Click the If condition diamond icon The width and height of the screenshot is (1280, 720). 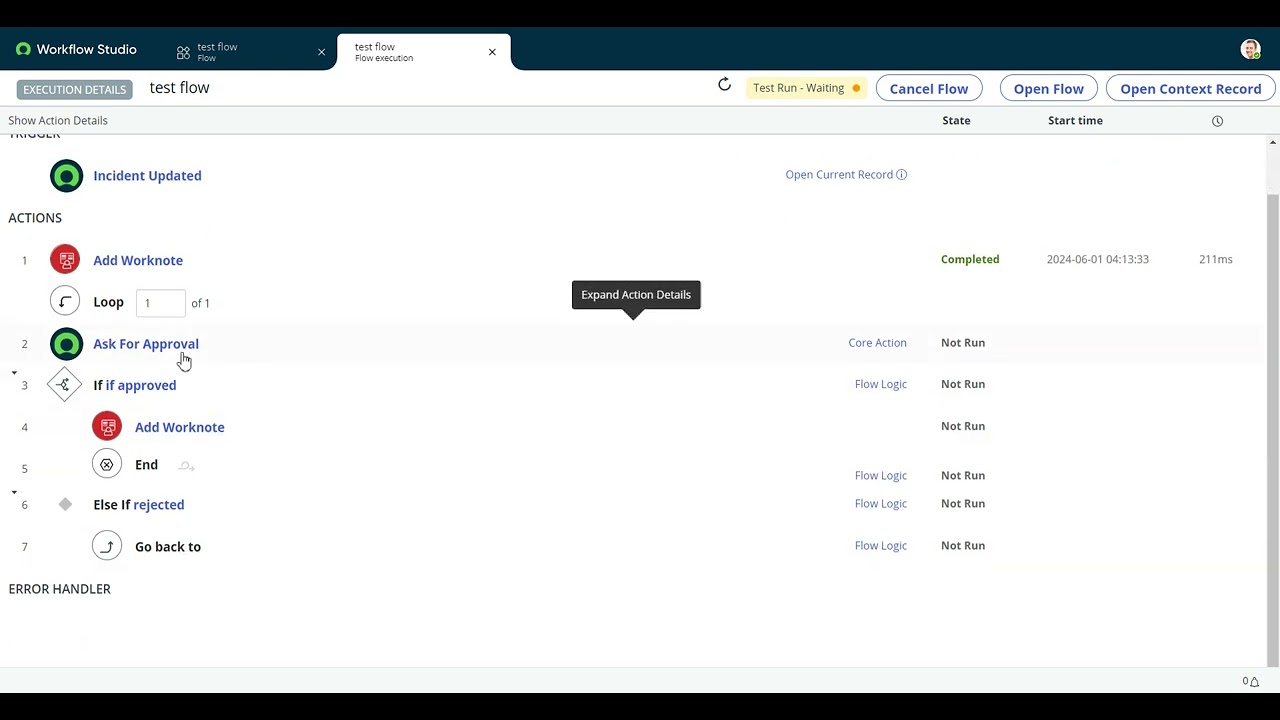[64, 385]
